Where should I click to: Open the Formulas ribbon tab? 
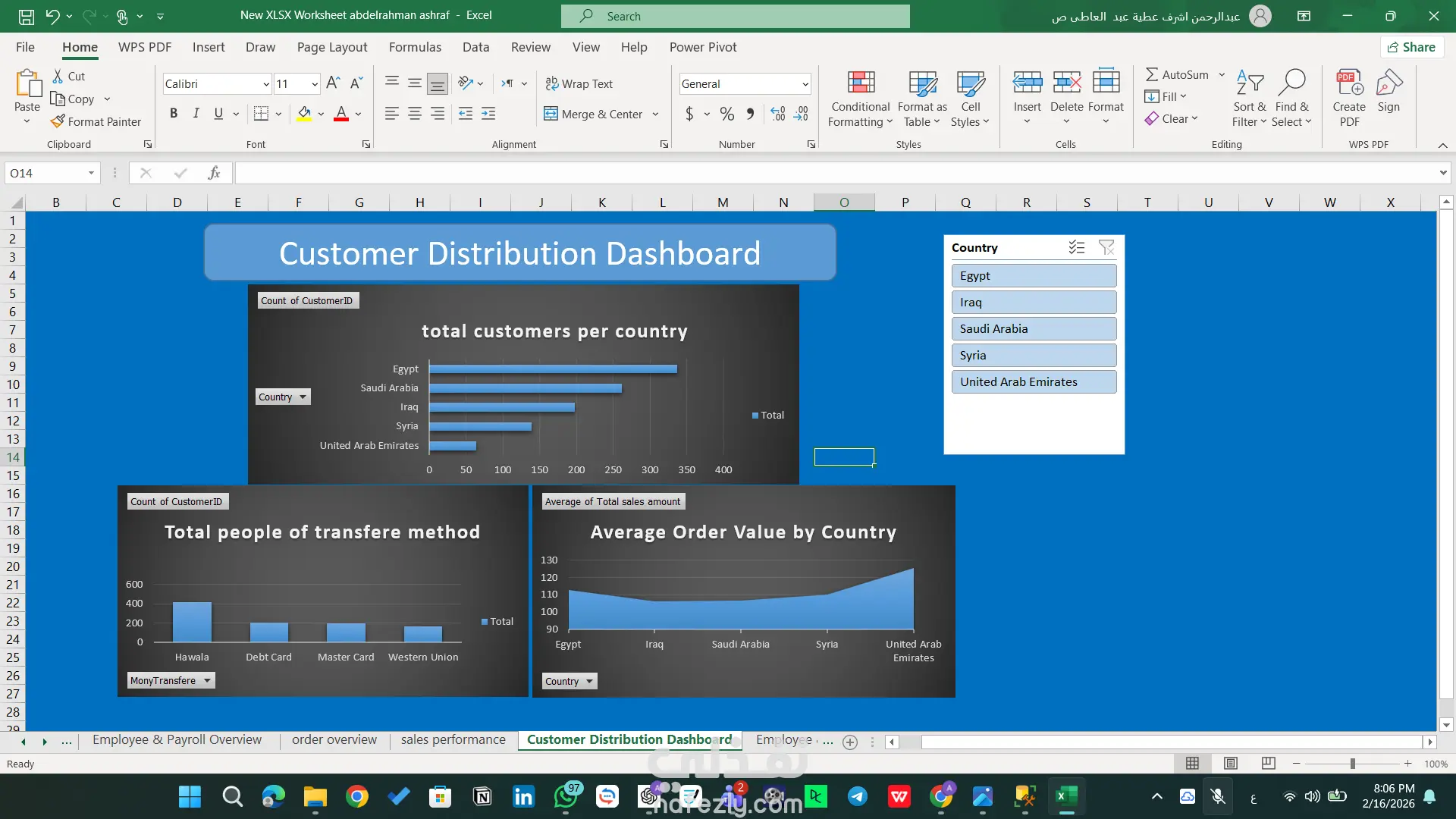(415, 47)
